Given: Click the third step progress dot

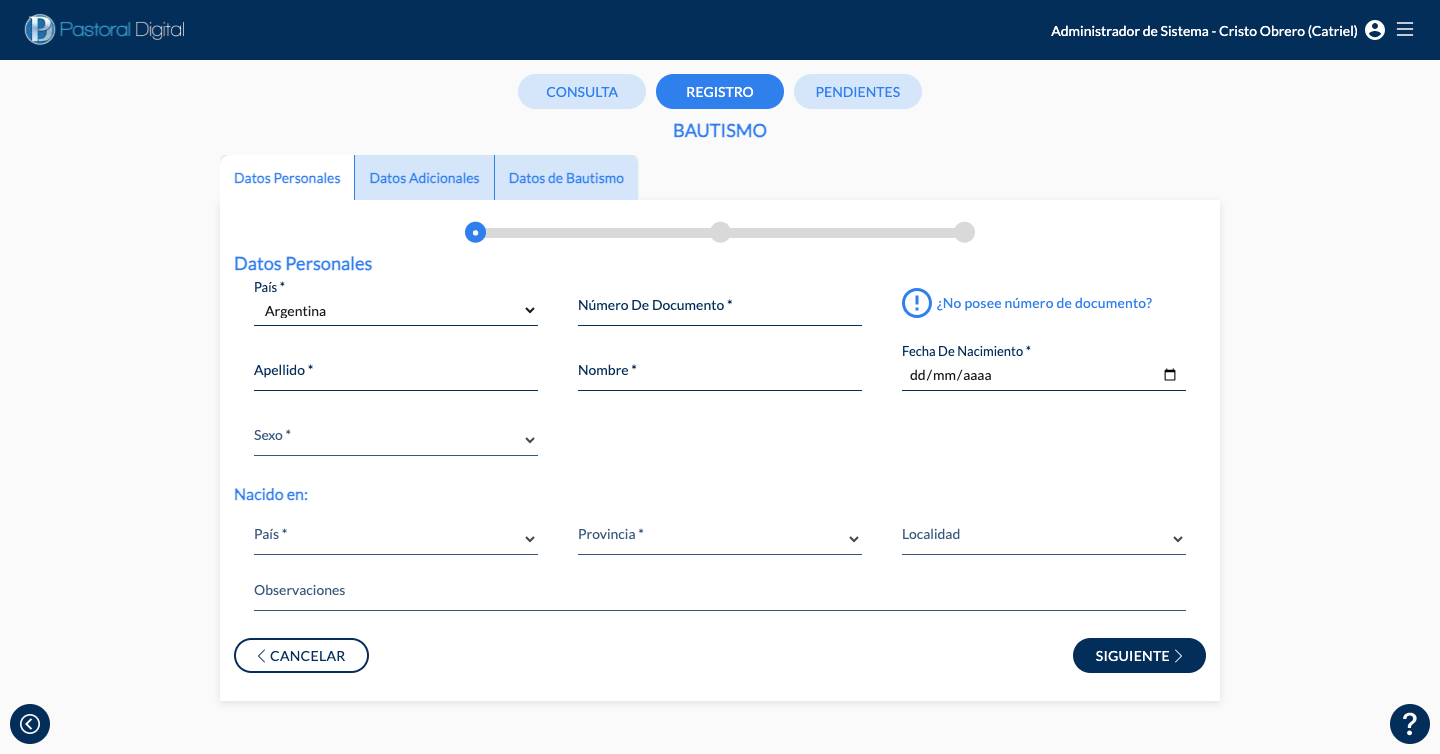Looking at the screenshot, I should tap(964, 232).
